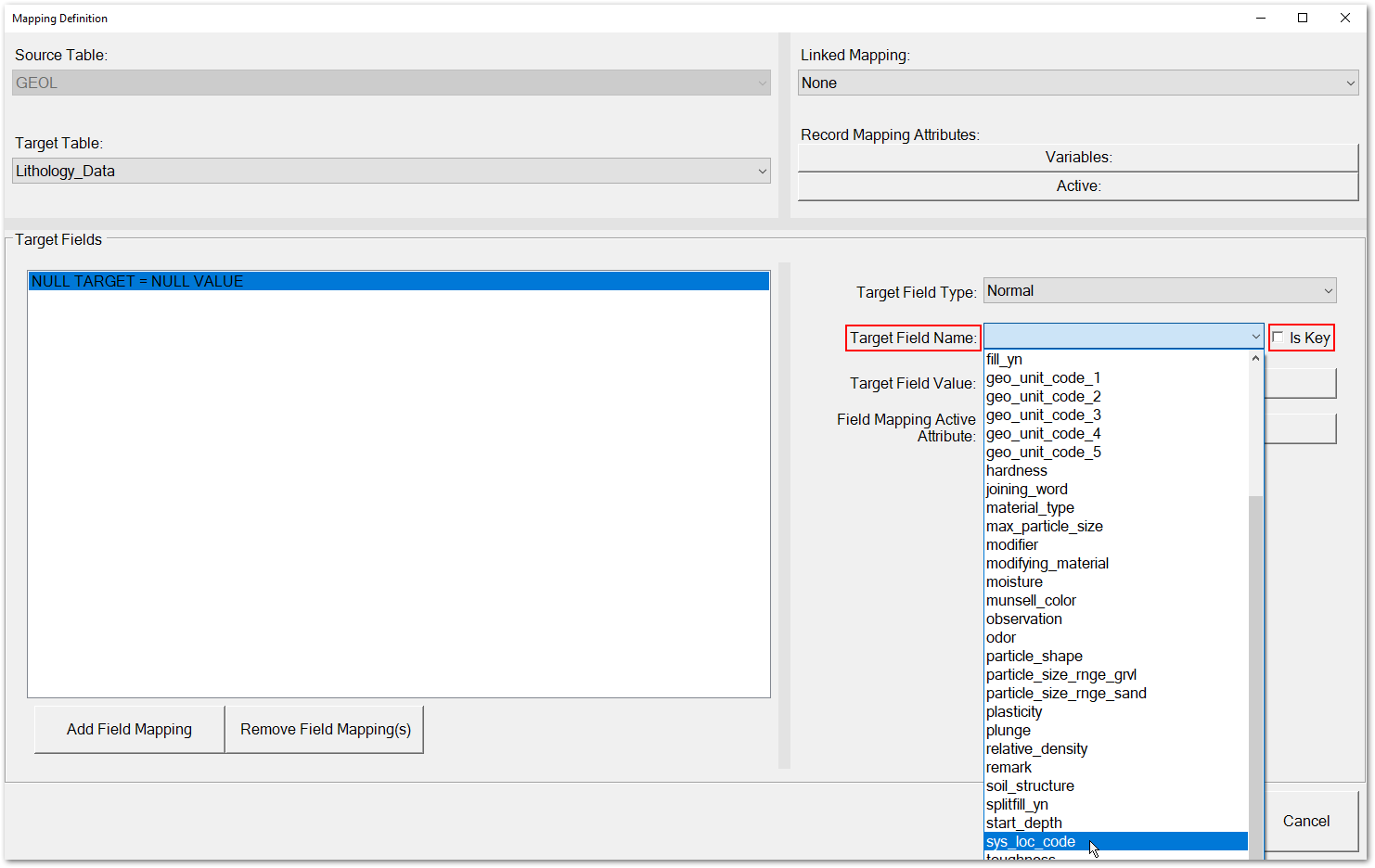Click the Active attribute button
1375x868 pixels.
(1078, 186)
